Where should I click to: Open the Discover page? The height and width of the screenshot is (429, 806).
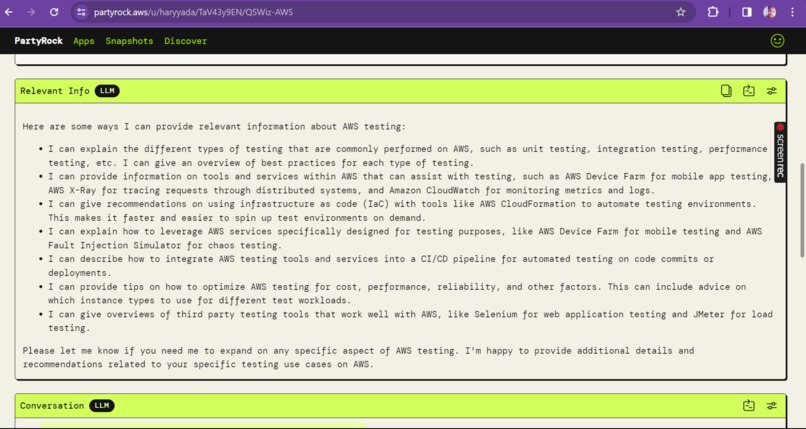[186, 41]
